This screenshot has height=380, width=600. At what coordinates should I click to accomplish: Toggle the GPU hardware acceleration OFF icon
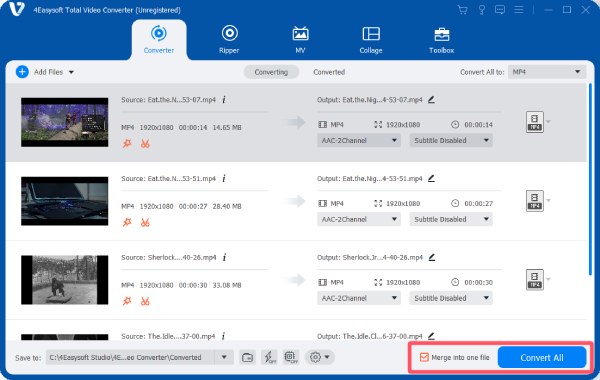(x=291, y=357)
